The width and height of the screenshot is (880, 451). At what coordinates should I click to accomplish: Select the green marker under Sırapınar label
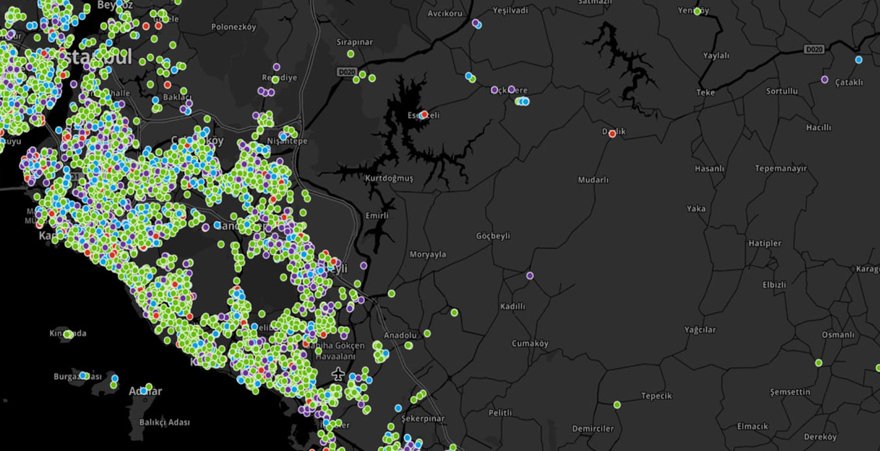[357, 79]
